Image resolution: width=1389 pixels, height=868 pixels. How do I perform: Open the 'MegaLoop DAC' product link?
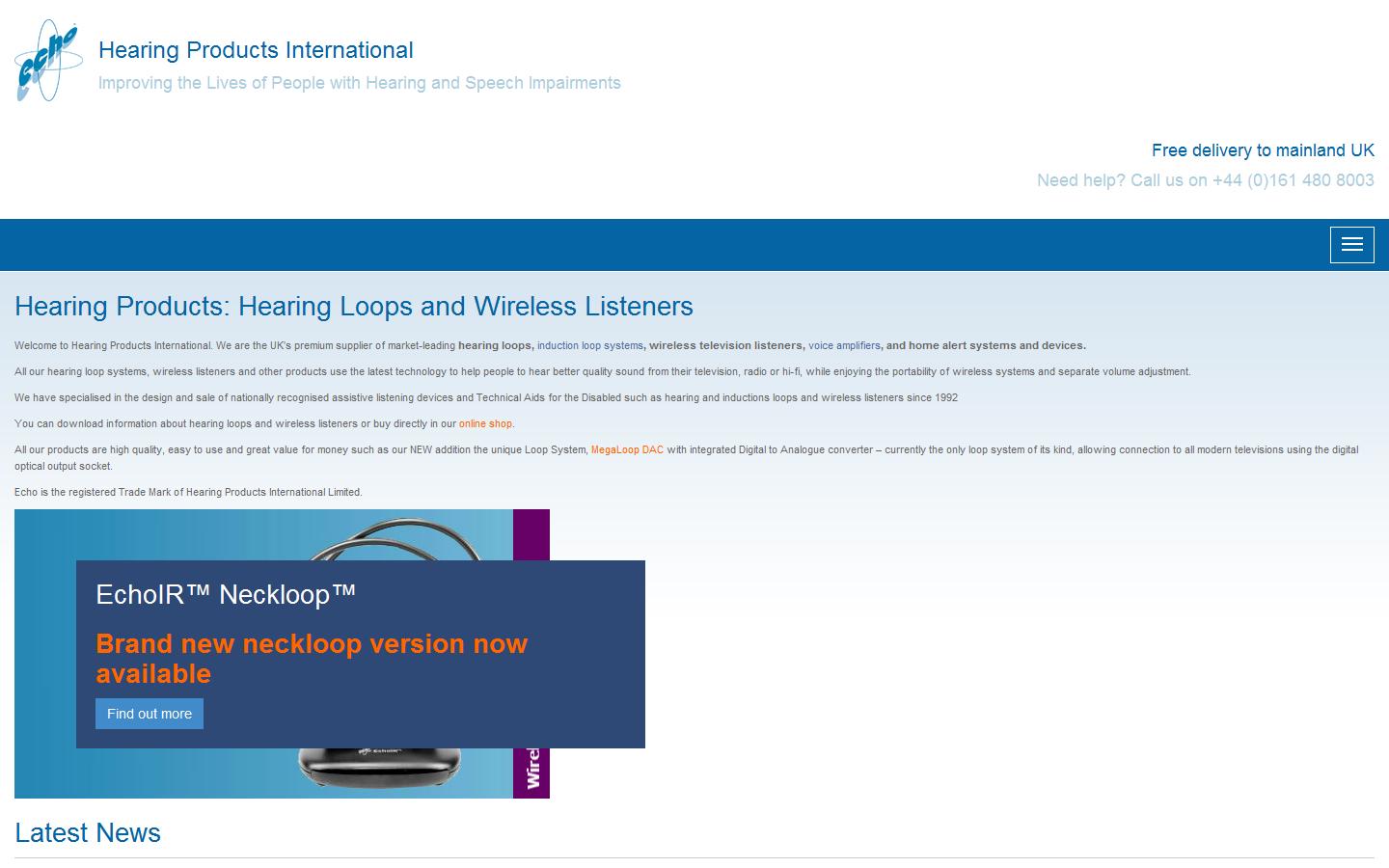(627, 449)
